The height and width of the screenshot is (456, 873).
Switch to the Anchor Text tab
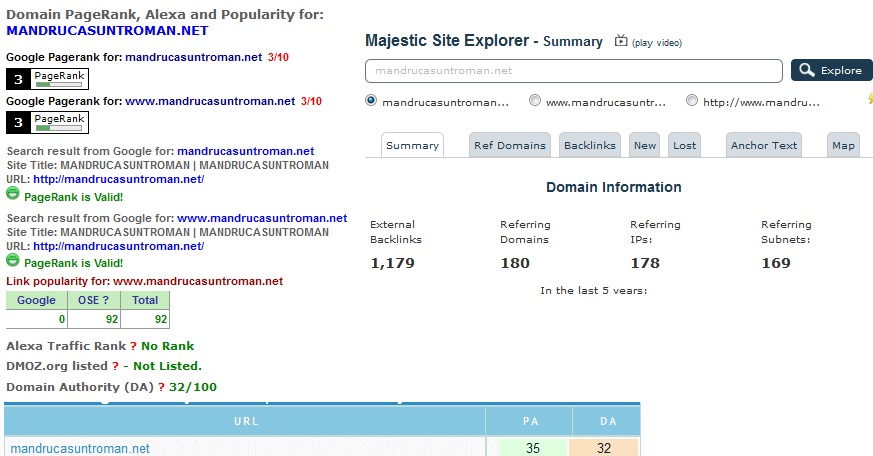764,145
